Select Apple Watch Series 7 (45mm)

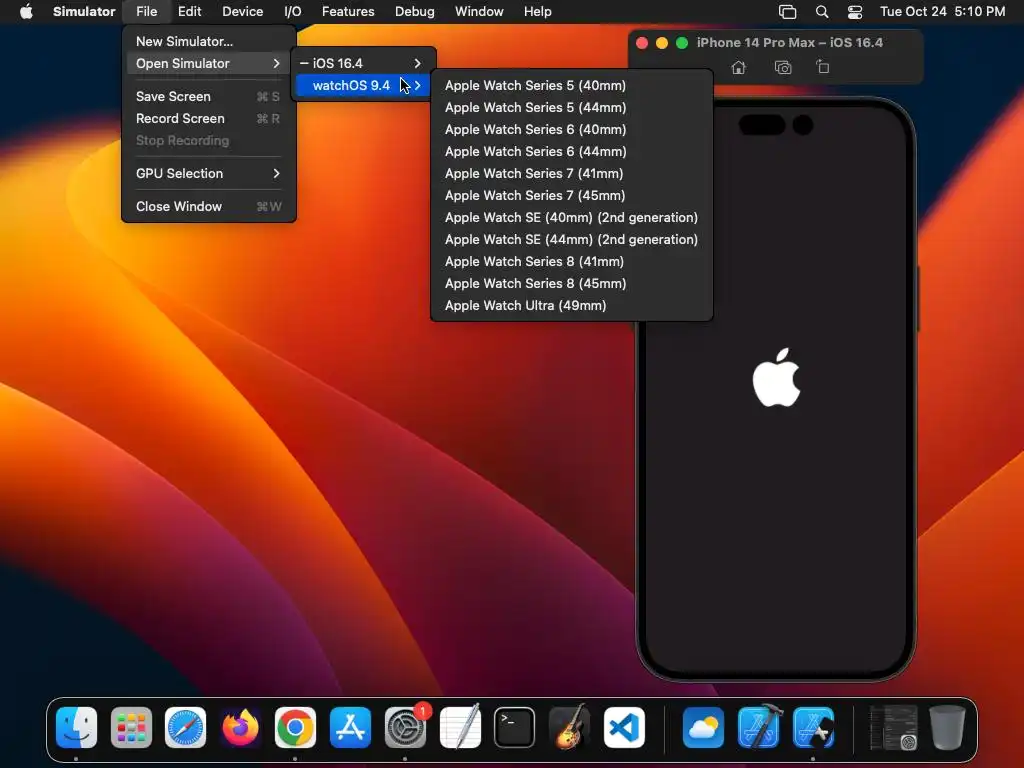(571, 195)
